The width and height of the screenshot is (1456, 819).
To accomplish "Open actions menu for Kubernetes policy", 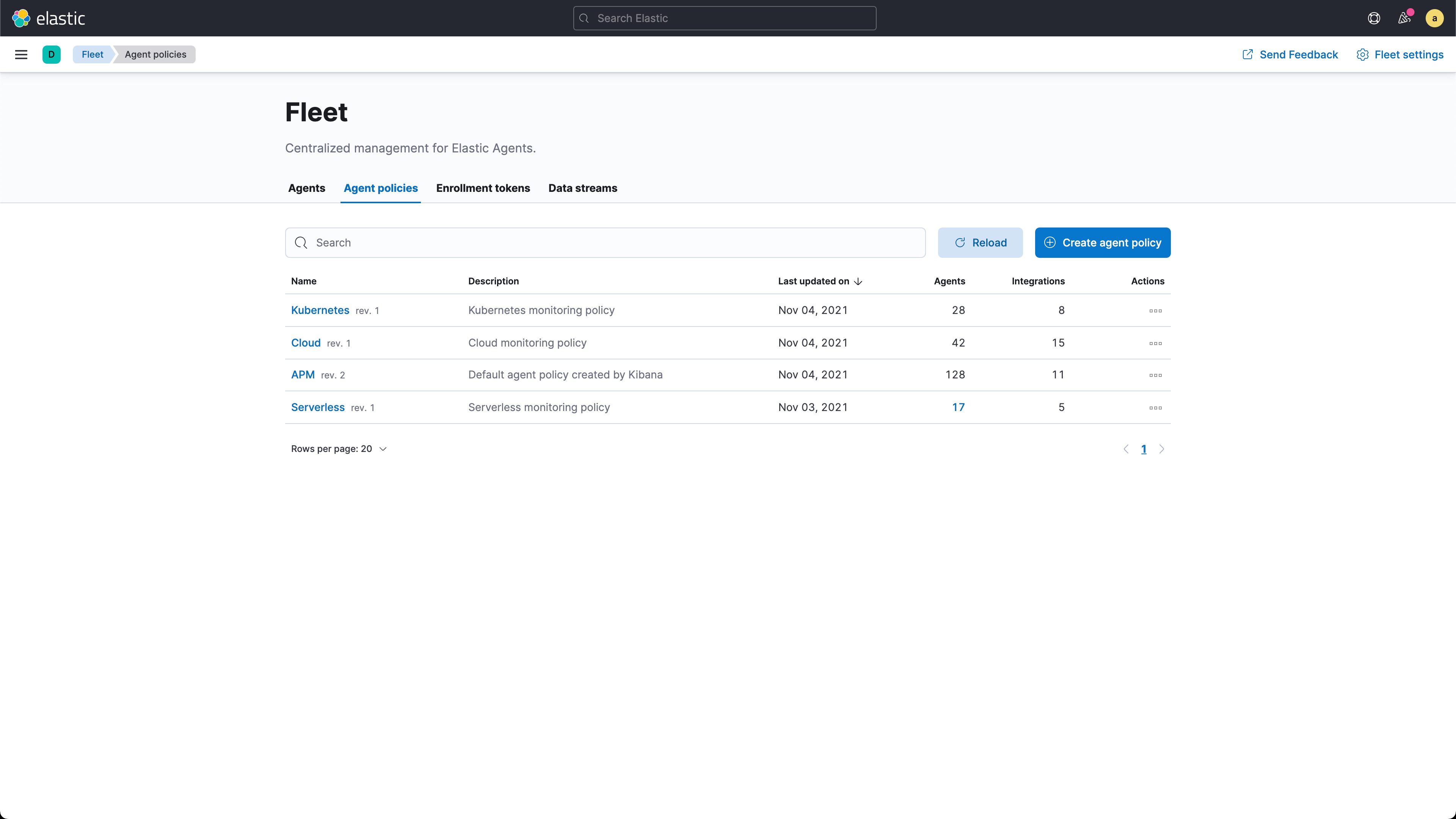I will tap(1155, 310).
